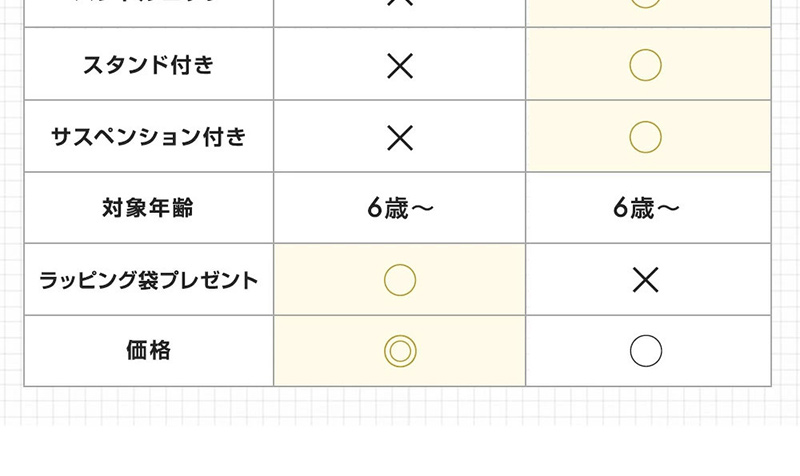This screenshot has width=800, height=476.
Task: Select the circle mark in the スタンド付き row
Action: coord(646,66)
